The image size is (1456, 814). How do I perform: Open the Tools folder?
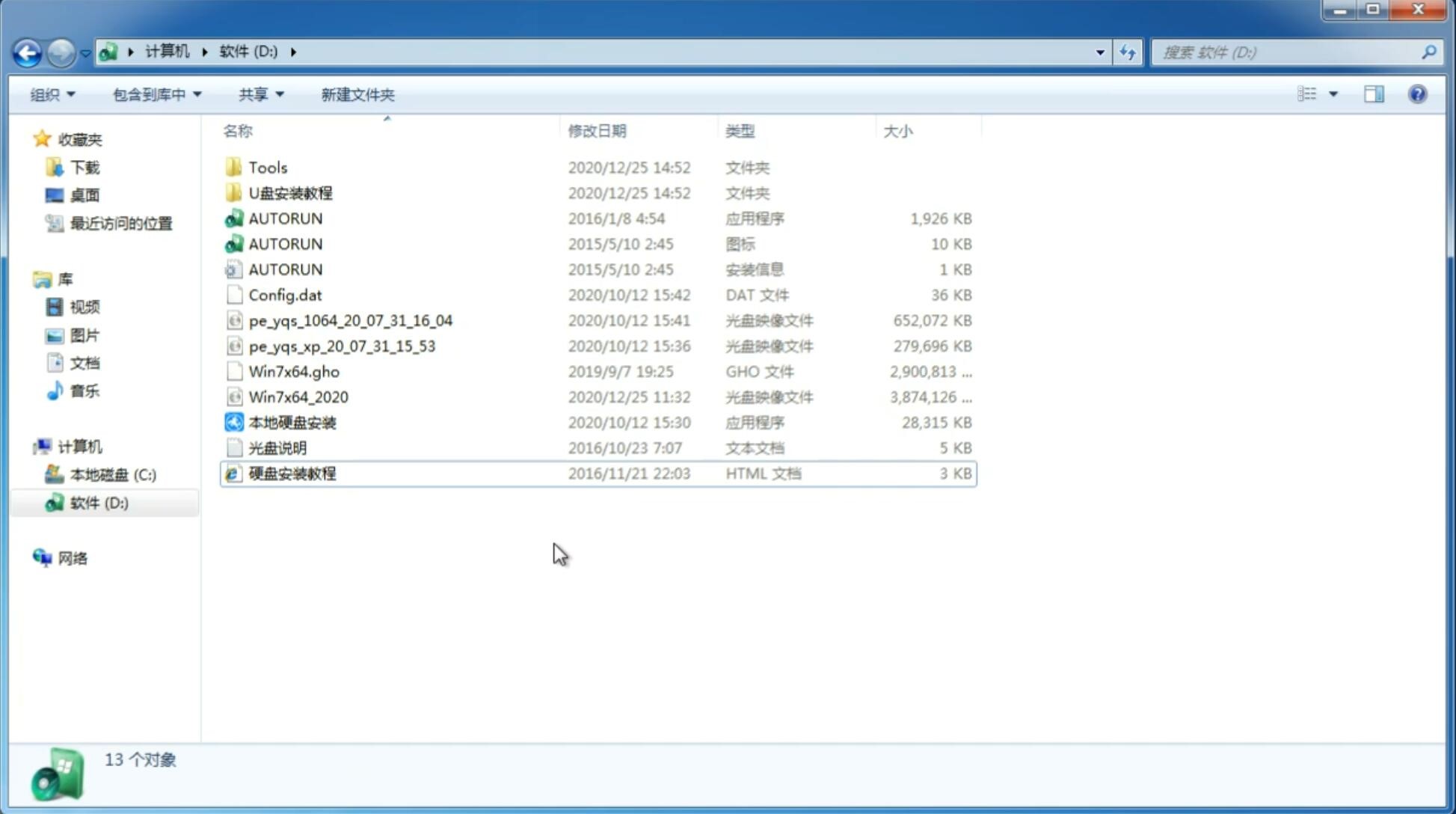267,167
